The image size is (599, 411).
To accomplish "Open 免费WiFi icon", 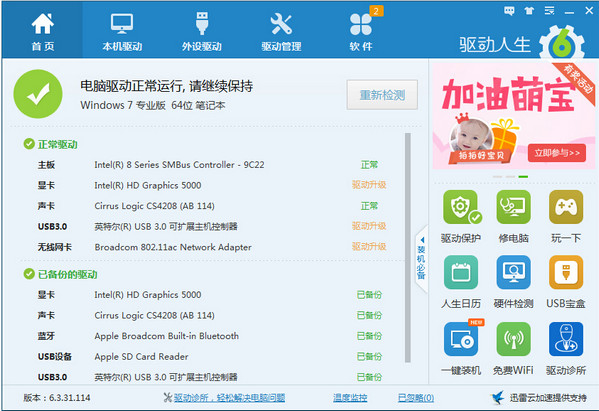I will pos(513,339).
